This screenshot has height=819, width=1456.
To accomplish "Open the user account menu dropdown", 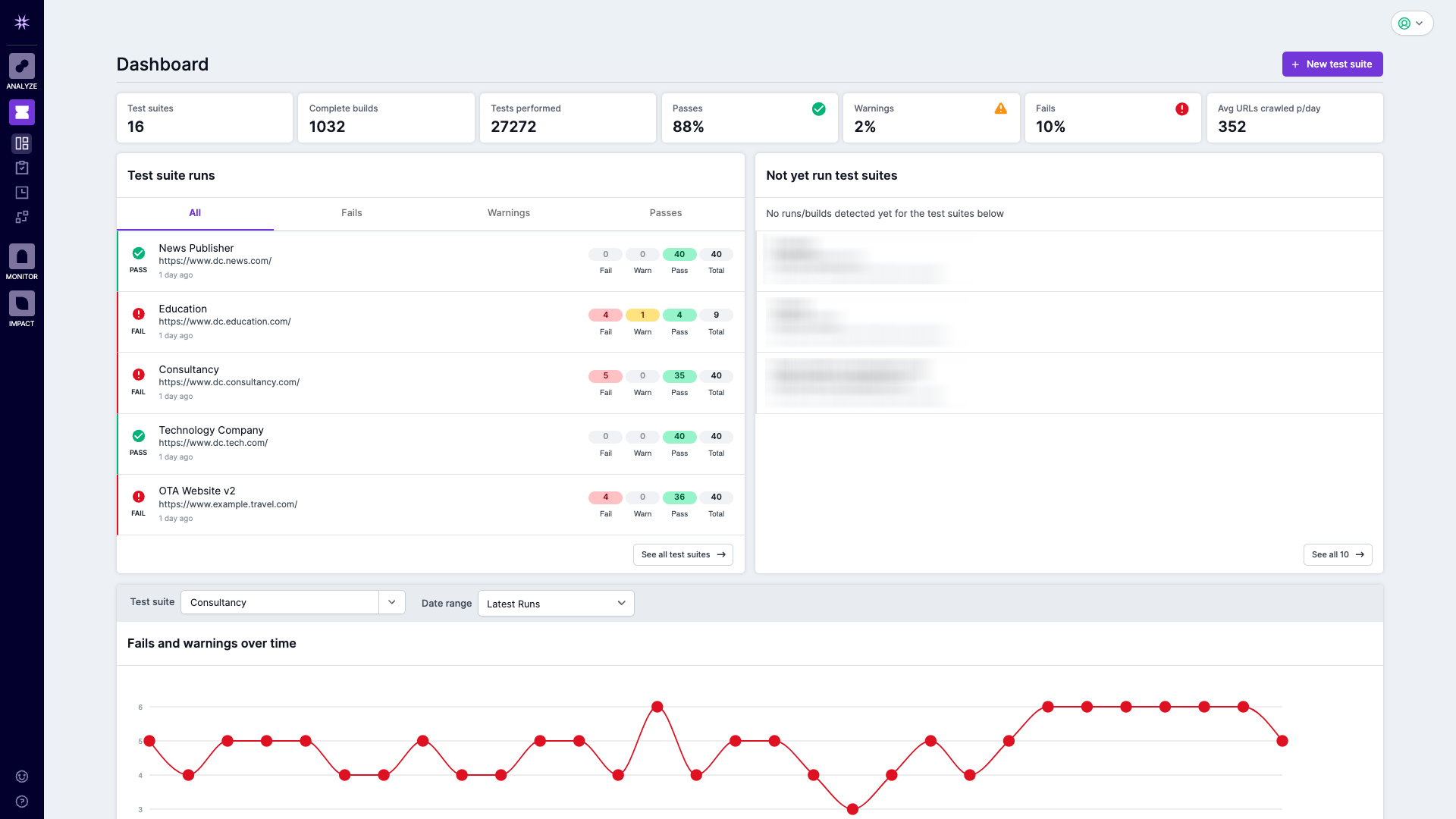I will (x=1411, y=24).
